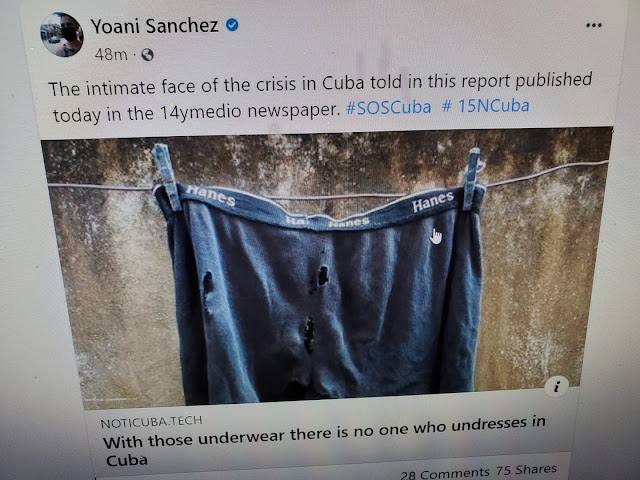The height and width of the screenshot is (480, 640).
Task: Click the globe public audience icon
Action: click(147, 55)
